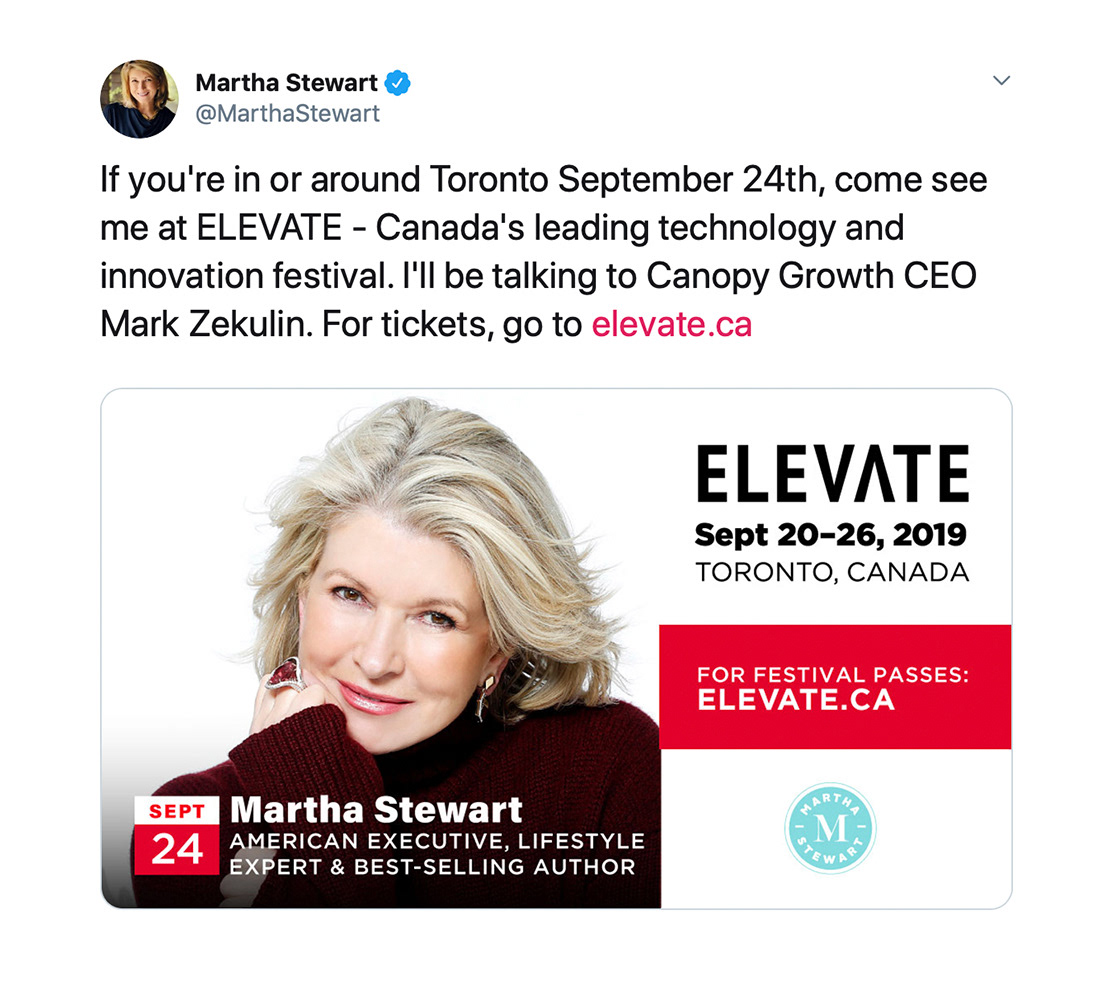The height and width of the screenshot is (984, 1110).
Task: Follow the pink elevate.ca link
Action: (672, 324)
